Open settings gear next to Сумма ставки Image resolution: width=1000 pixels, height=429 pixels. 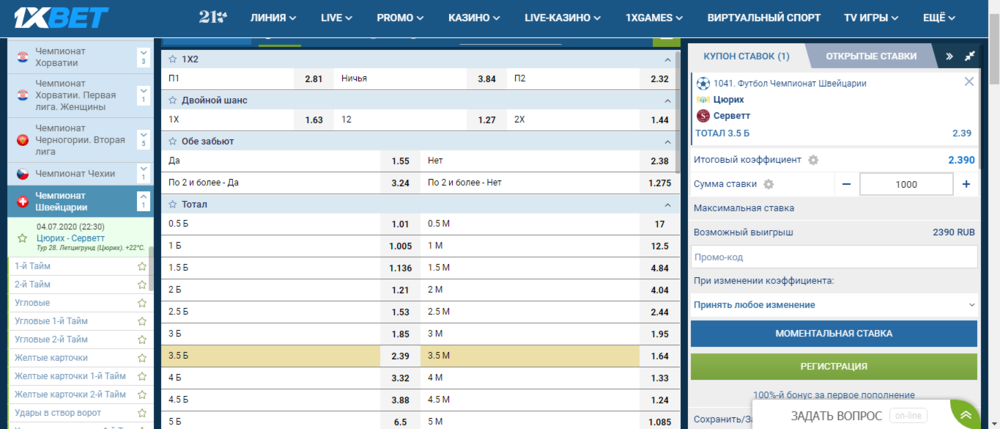tap(768, 184)
